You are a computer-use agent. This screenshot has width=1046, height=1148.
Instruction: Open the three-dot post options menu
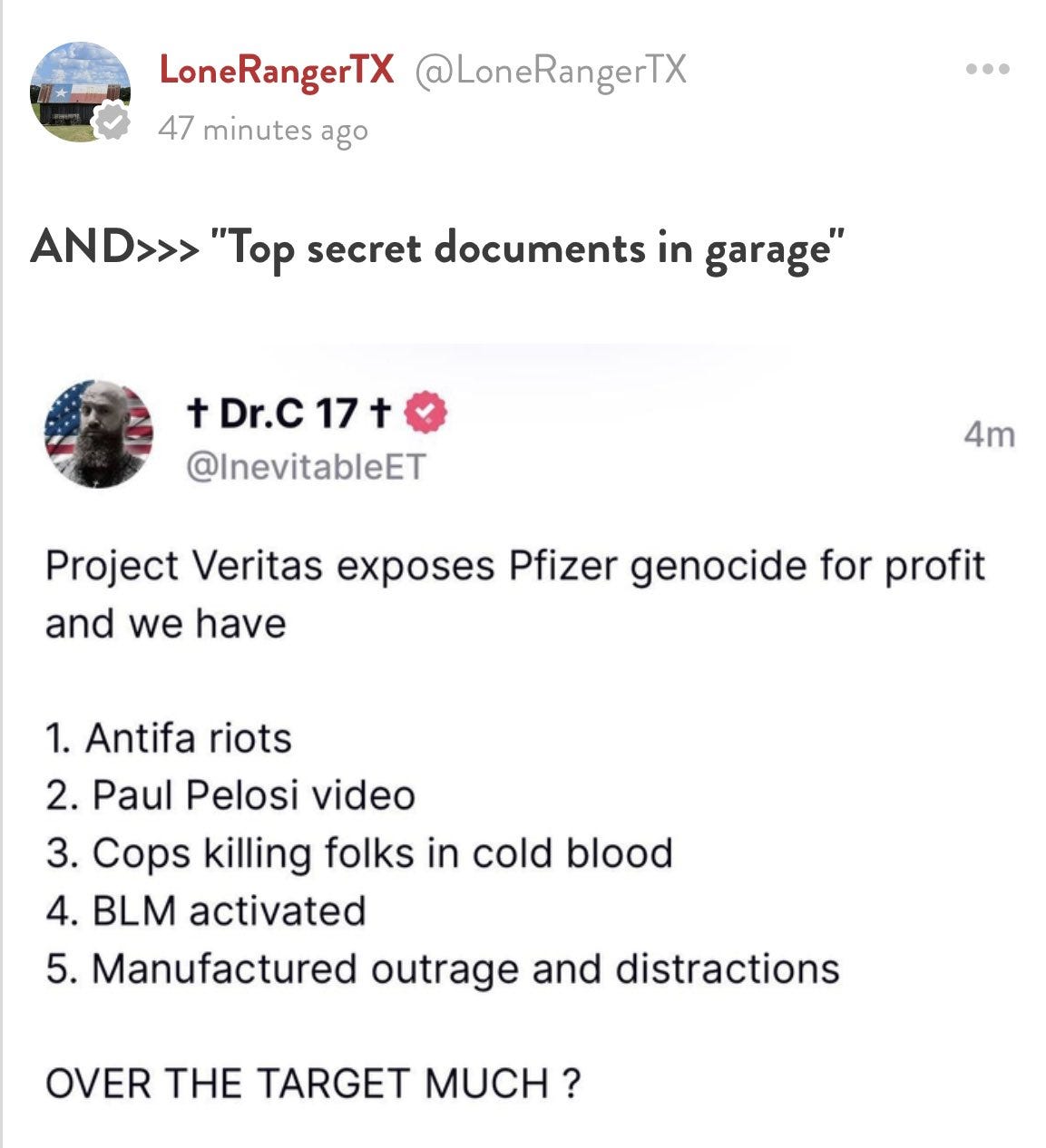988,70
